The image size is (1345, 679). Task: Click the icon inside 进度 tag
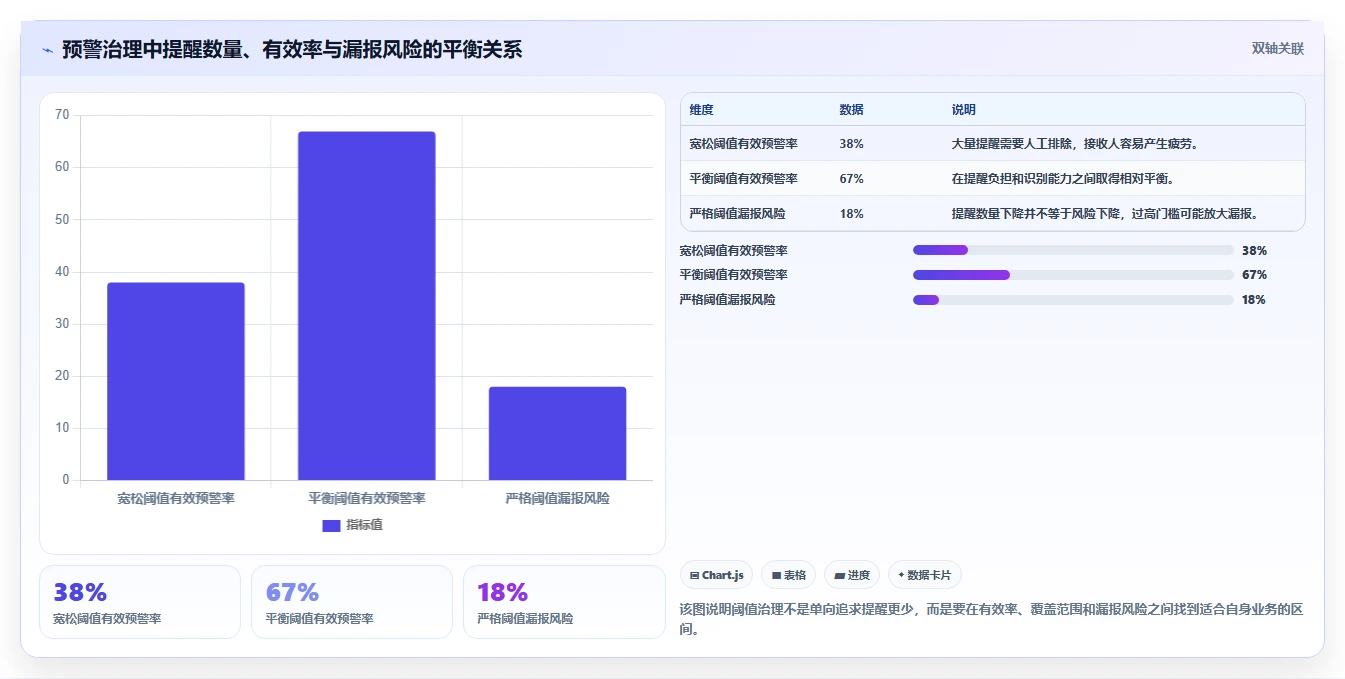[x=840, y=576]
